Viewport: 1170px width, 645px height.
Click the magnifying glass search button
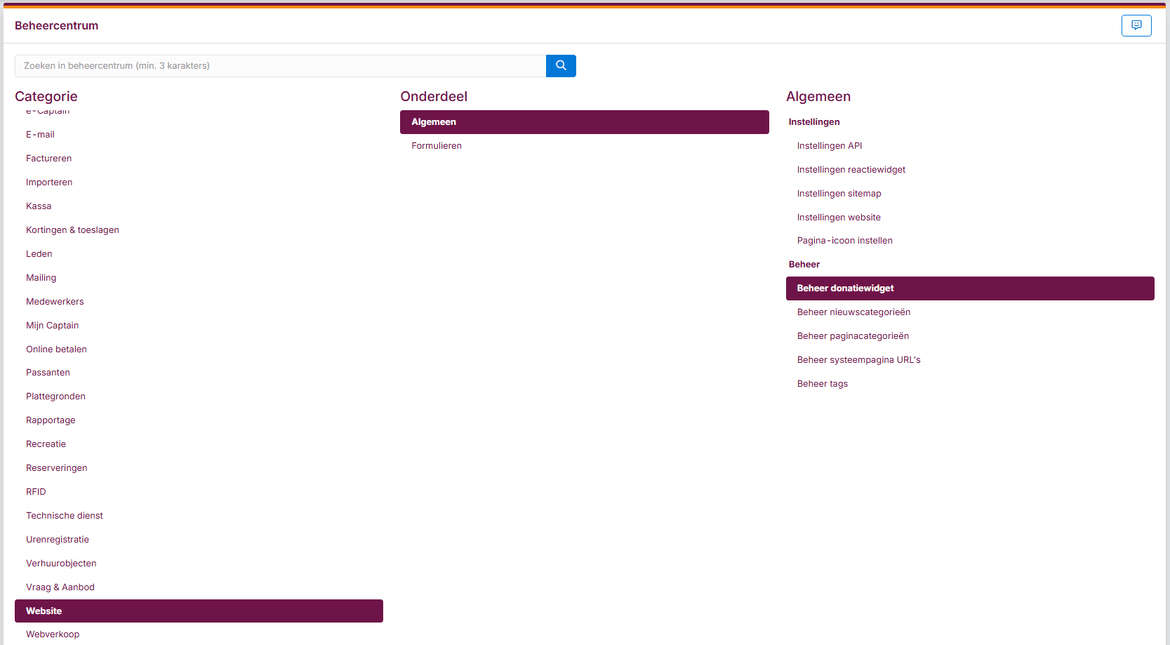pyautogui.click(x=560, y=66)
